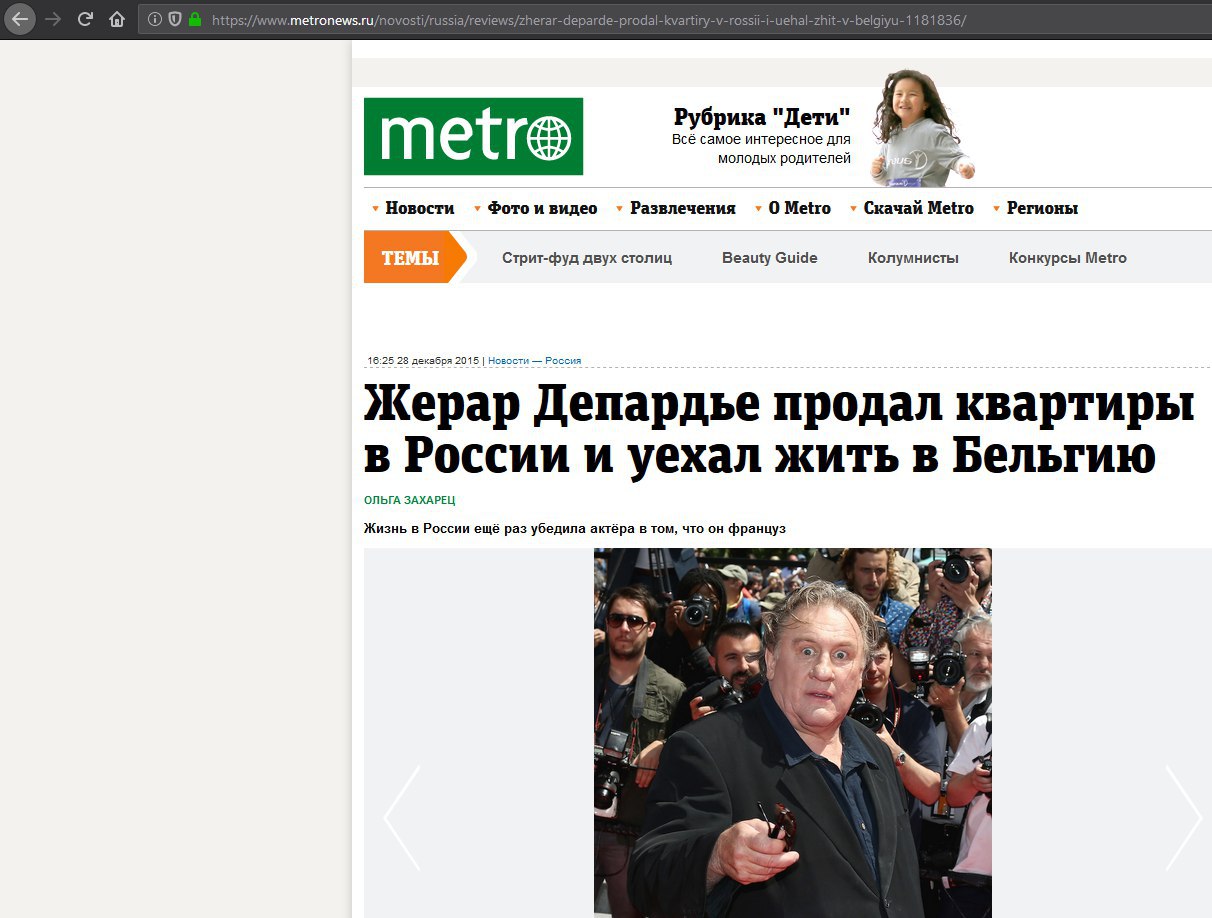Viewport: 1212px width, 918px height.
Task: Click the girl photo in Дети banner
Action: (920, 128)
